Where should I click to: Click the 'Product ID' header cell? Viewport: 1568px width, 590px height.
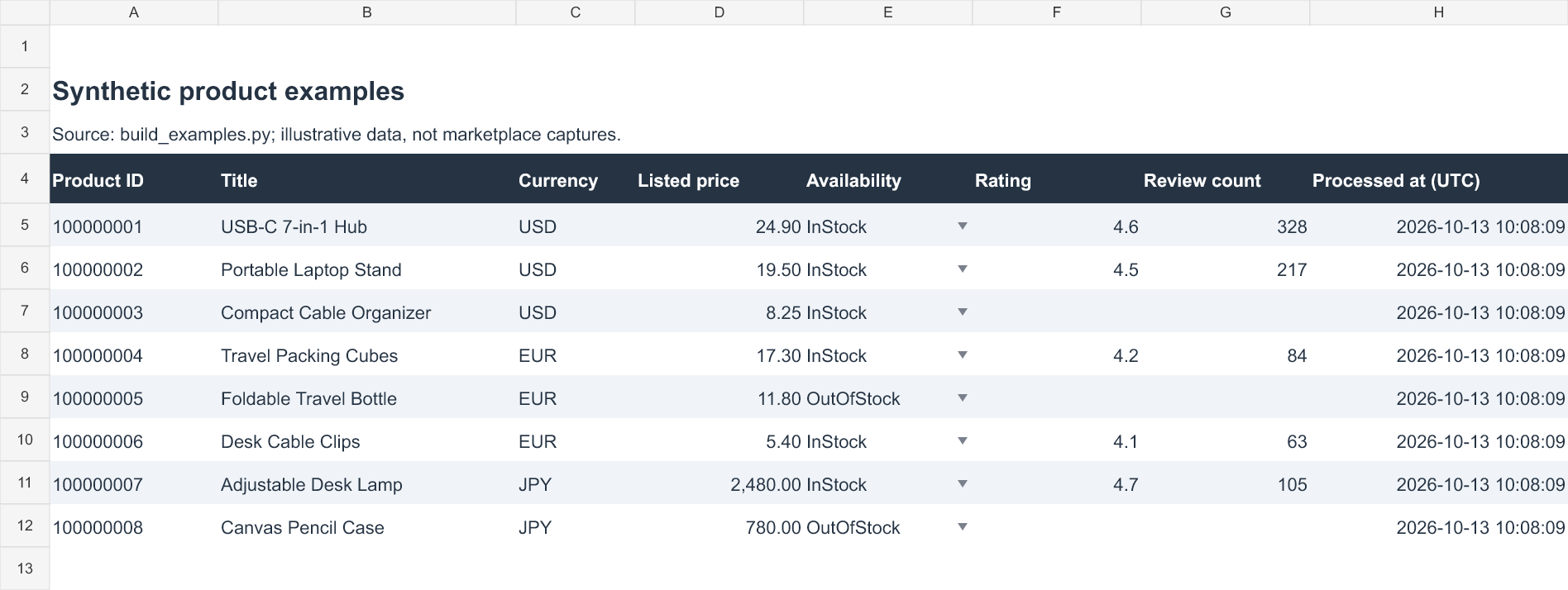point(134,180)
